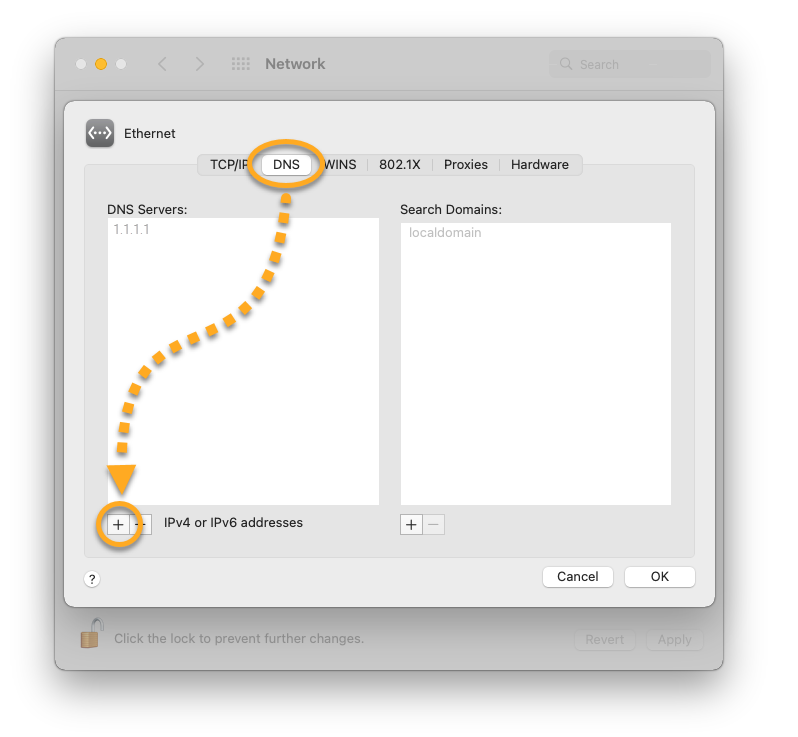Add a search domain with plus button

(x=411, y=525)
